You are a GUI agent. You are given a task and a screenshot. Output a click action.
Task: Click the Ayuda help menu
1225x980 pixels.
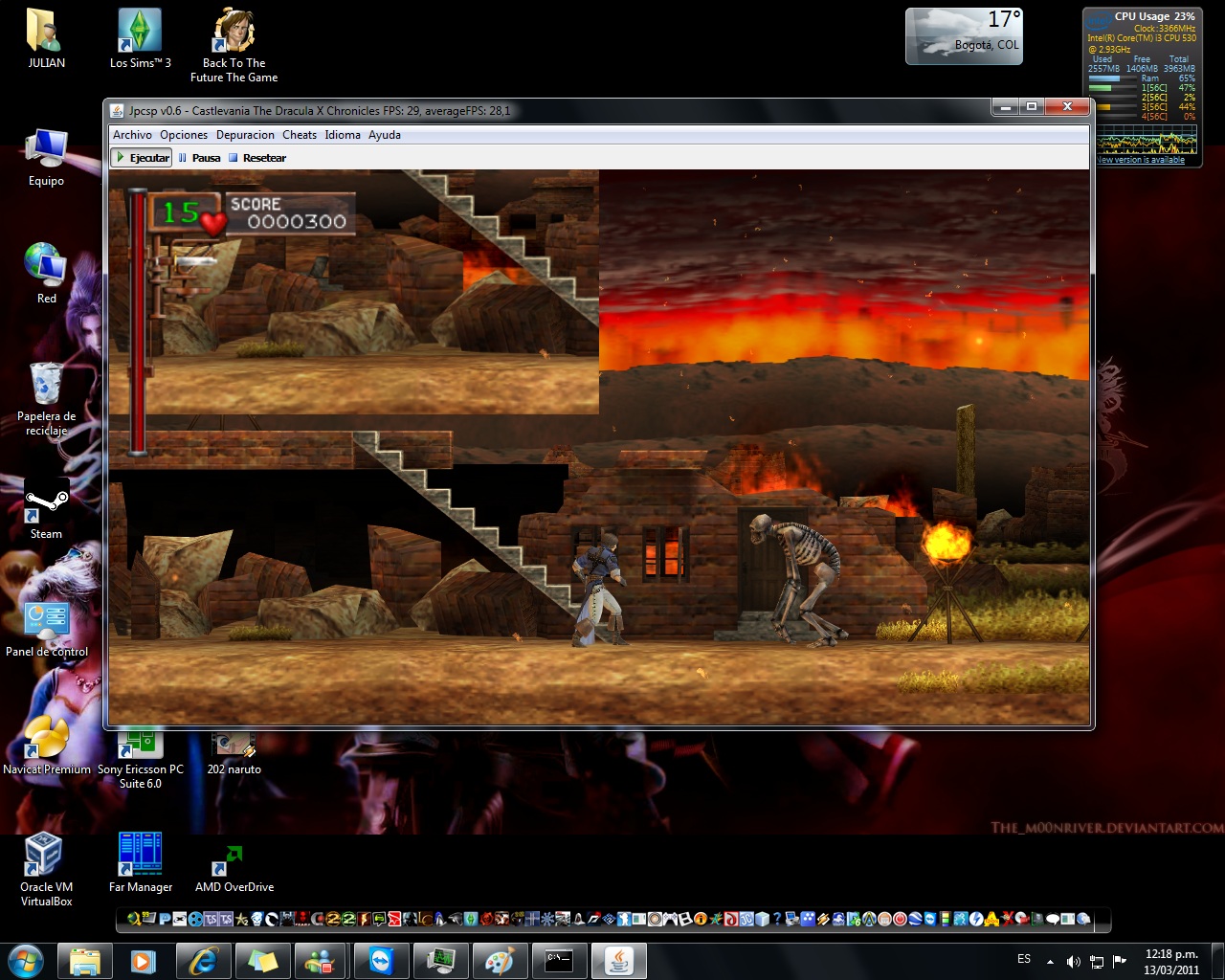pyautogui.click(x=385, y=135)
